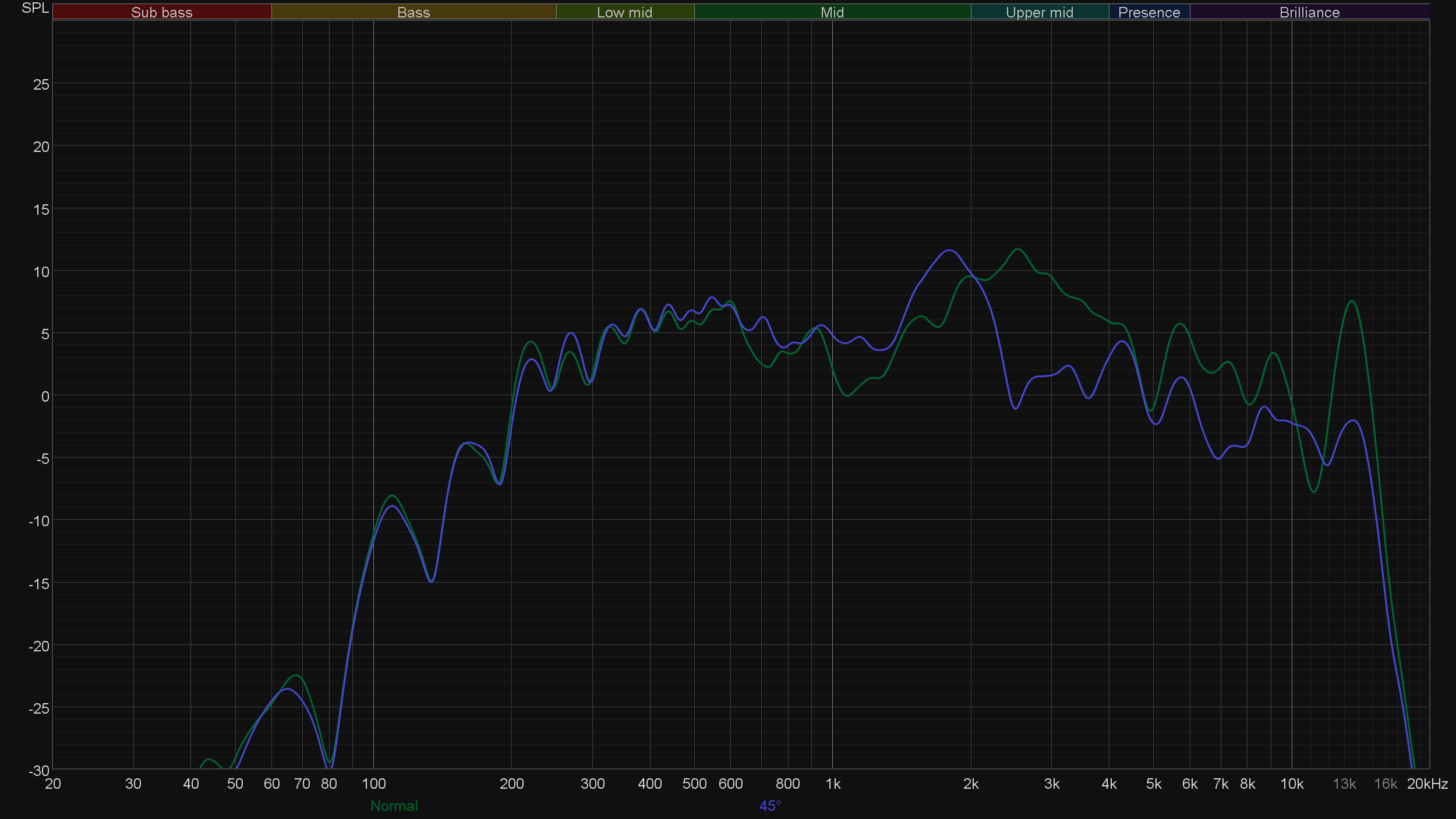1456x819 pixels.
Task: Select the Presence band header
Action: pos(1148,12)
